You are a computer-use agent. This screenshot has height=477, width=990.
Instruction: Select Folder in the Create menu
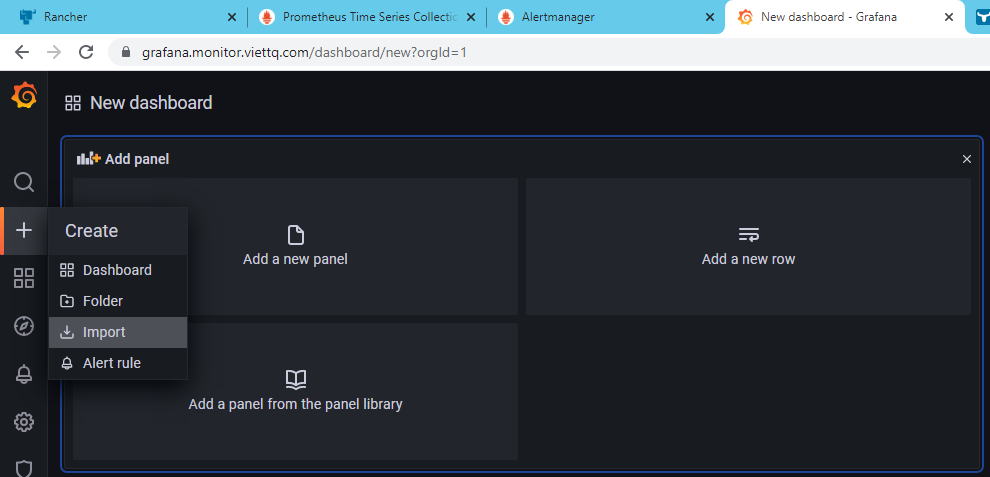(x=117, y=301)
